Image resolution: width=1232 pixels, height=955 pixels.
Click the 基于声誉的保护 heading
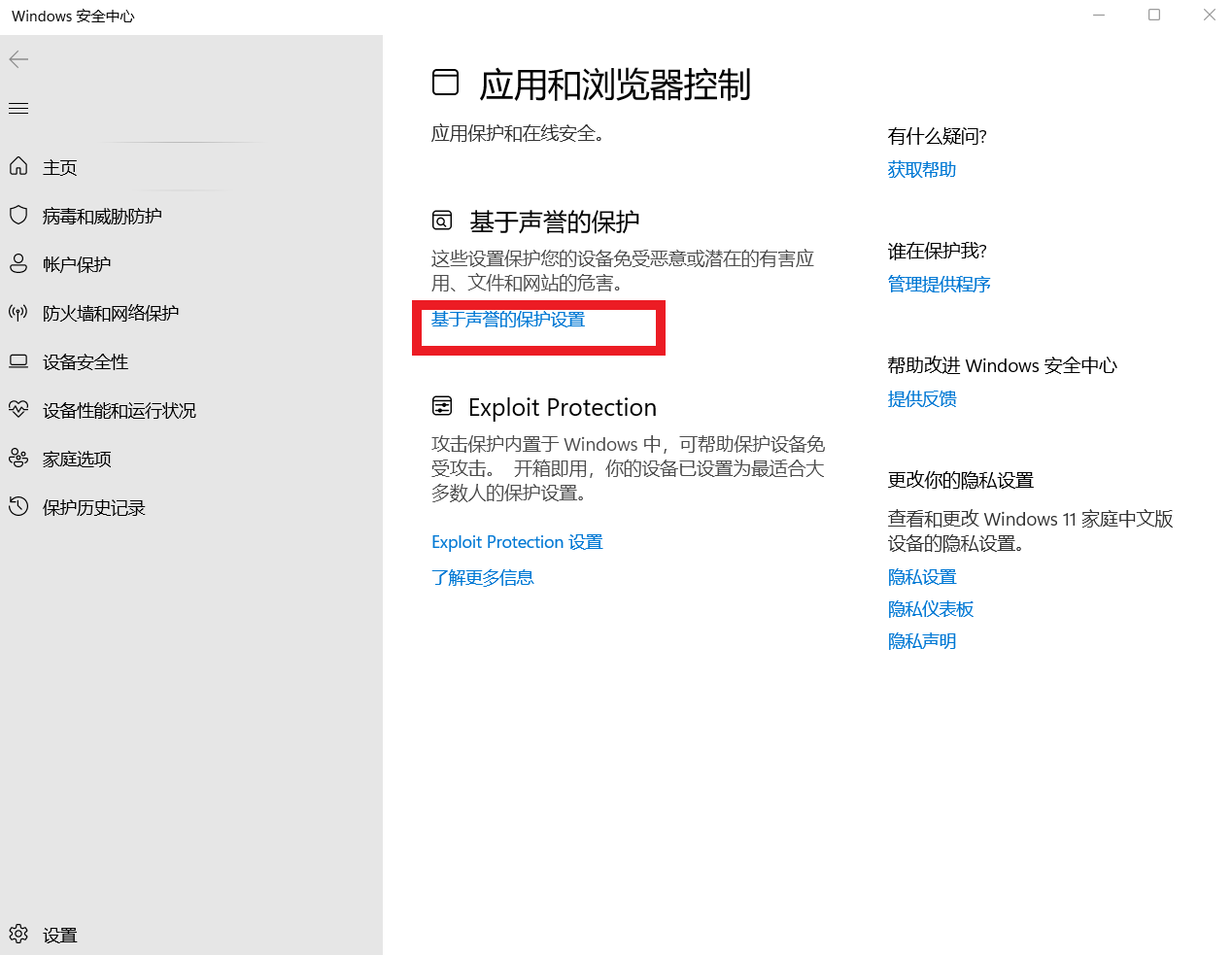click(x=555, y=222)
